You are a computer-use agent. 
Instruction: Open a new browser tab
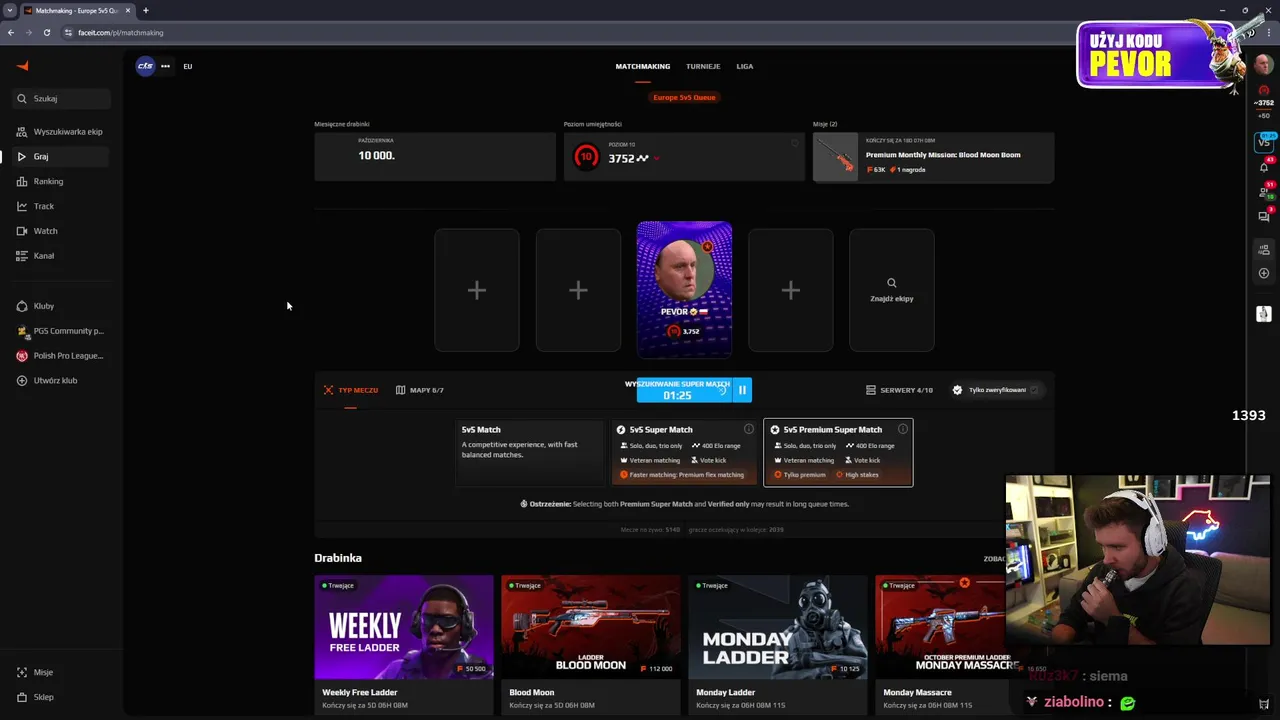145,10
